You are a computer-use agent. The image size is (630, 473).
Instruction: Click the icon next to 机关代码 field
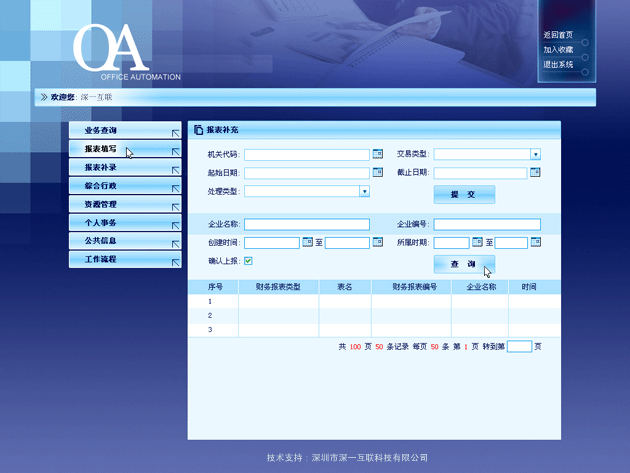click(377, 155)
